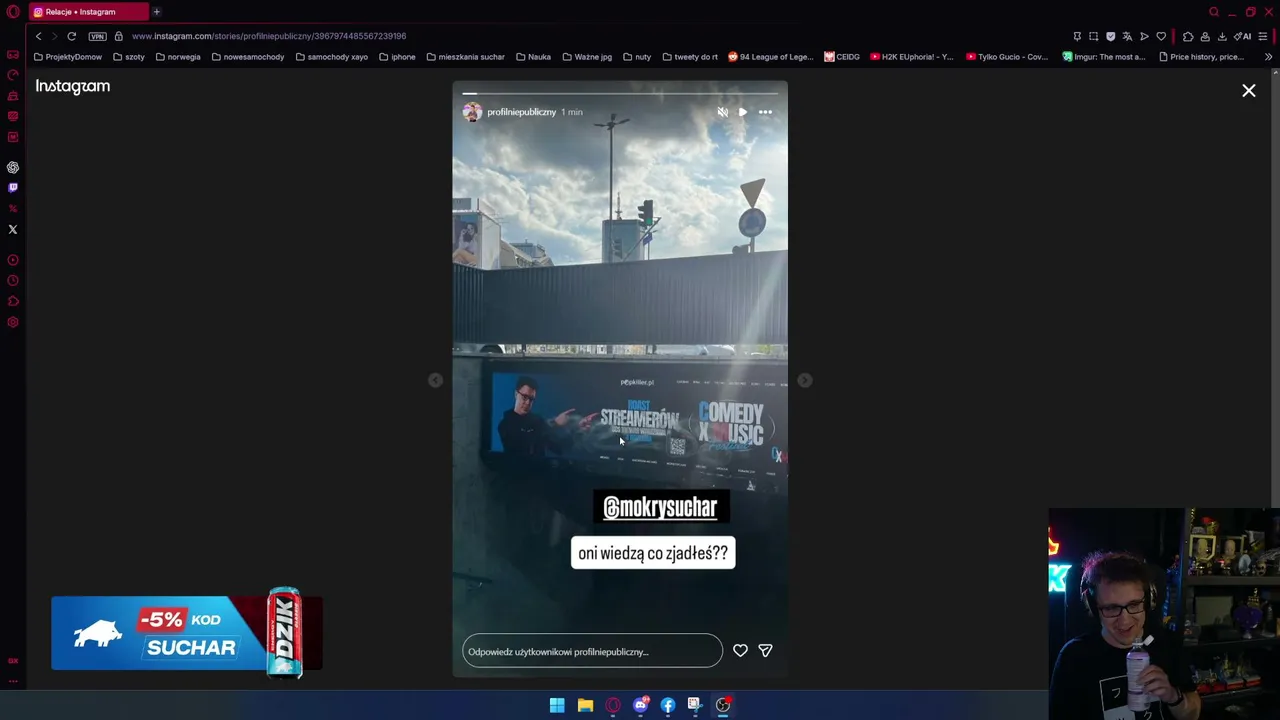Image resolution: width=1280 pixels, height=720 pixels.
Task: View site security padlock info
Action: coord(118,36)
